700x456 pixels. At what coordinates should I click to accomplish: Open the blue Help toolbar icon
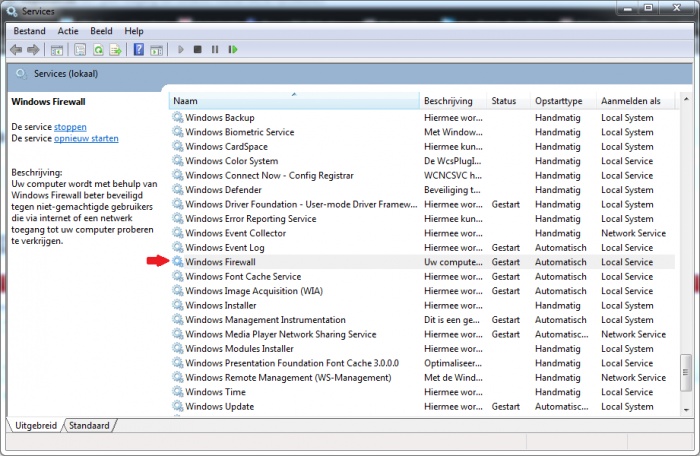point(139,49)
